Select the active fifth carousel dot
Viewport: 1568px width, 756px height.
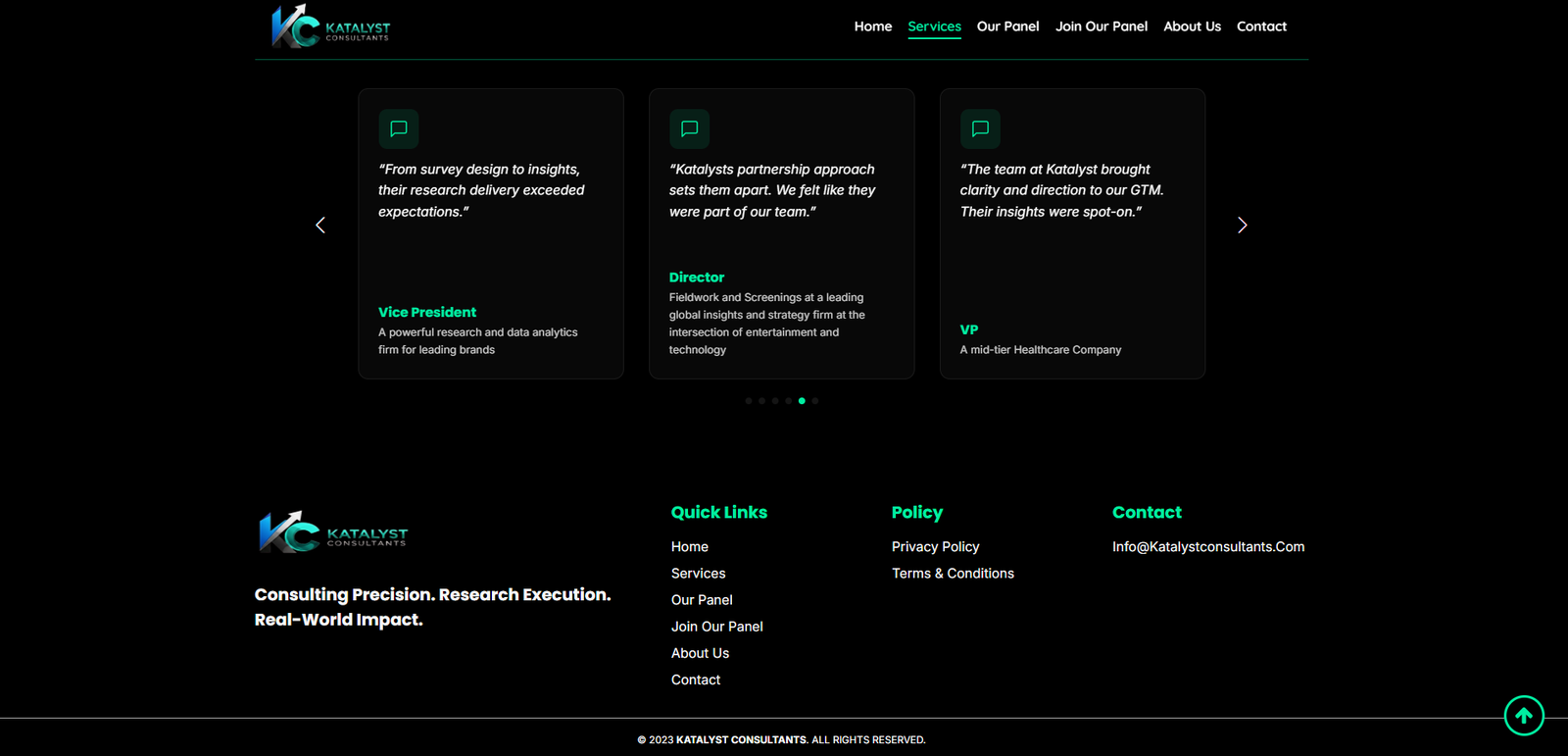coord(802,401)
